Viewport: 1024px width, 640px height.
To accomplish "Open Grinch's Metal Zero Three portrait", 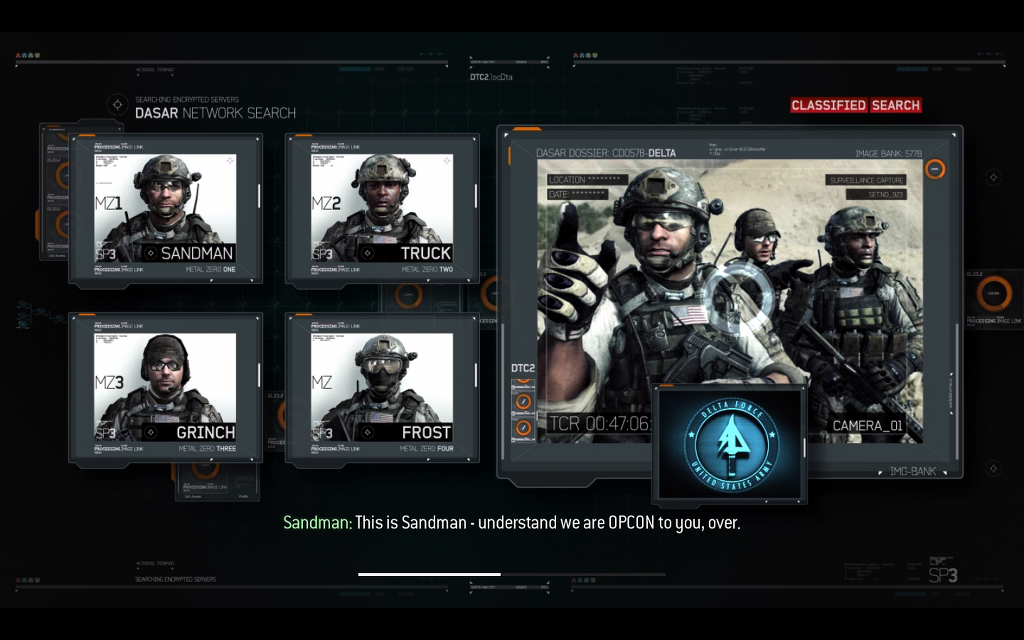I will coord(165,387).
